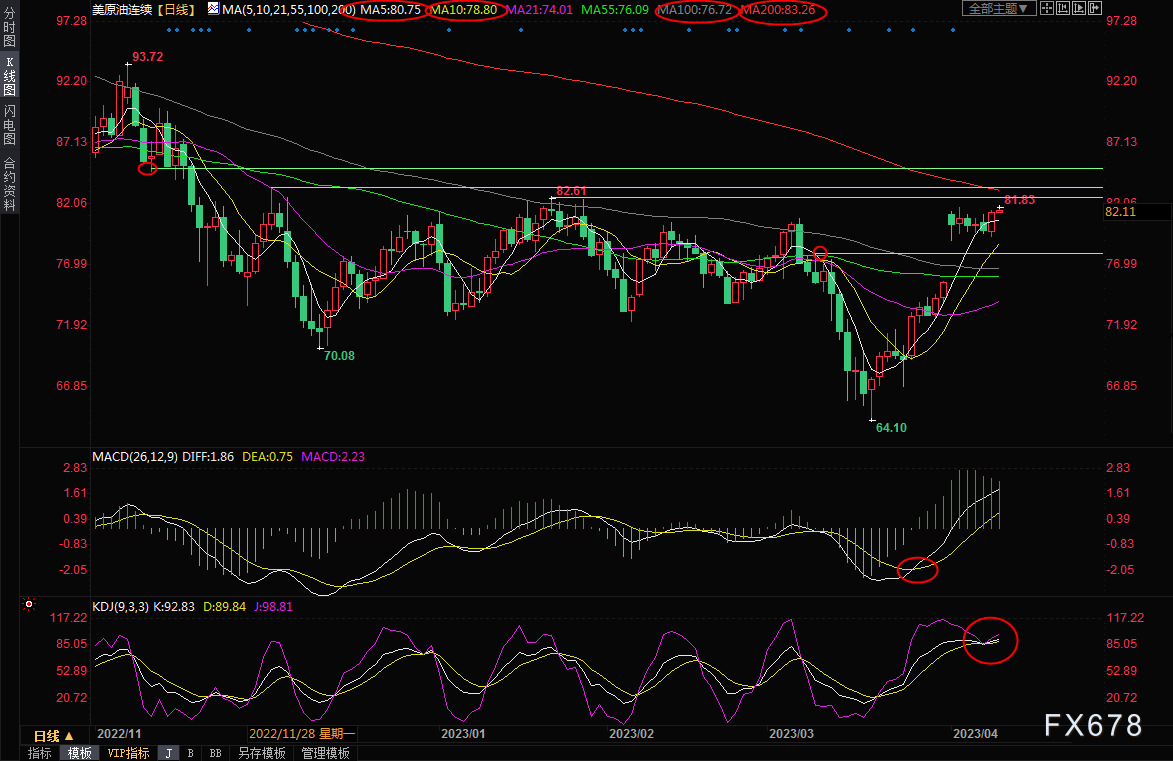This screenshot has height=761, width=1173.
Task: Click the 2023/02 time axis label
Action: pos(631,734)
